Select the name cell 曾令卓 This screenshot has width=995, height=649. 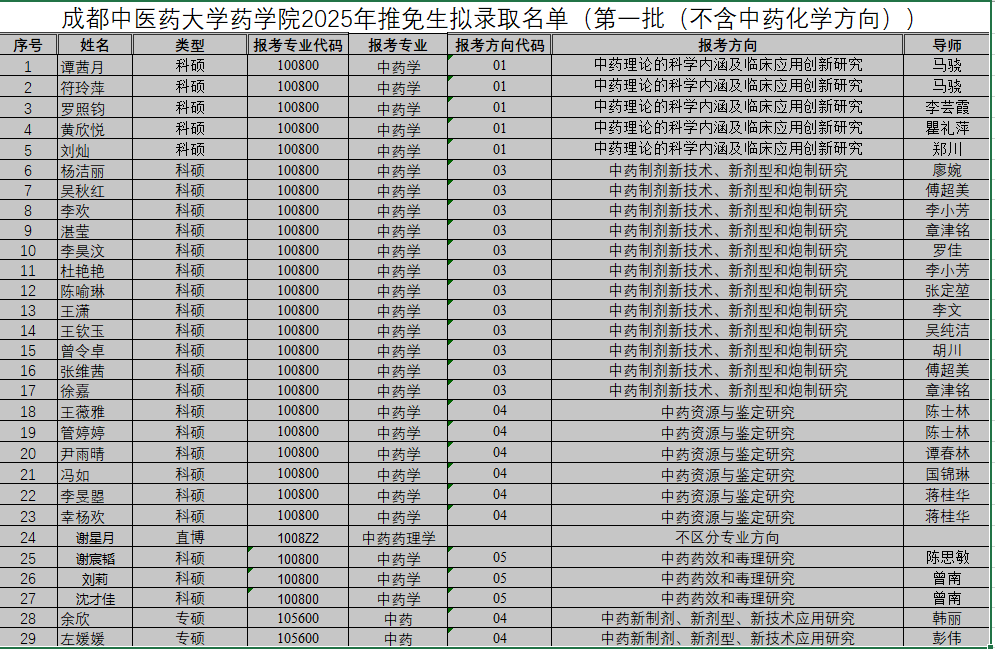pyautogui.click(x=95, y=350)
